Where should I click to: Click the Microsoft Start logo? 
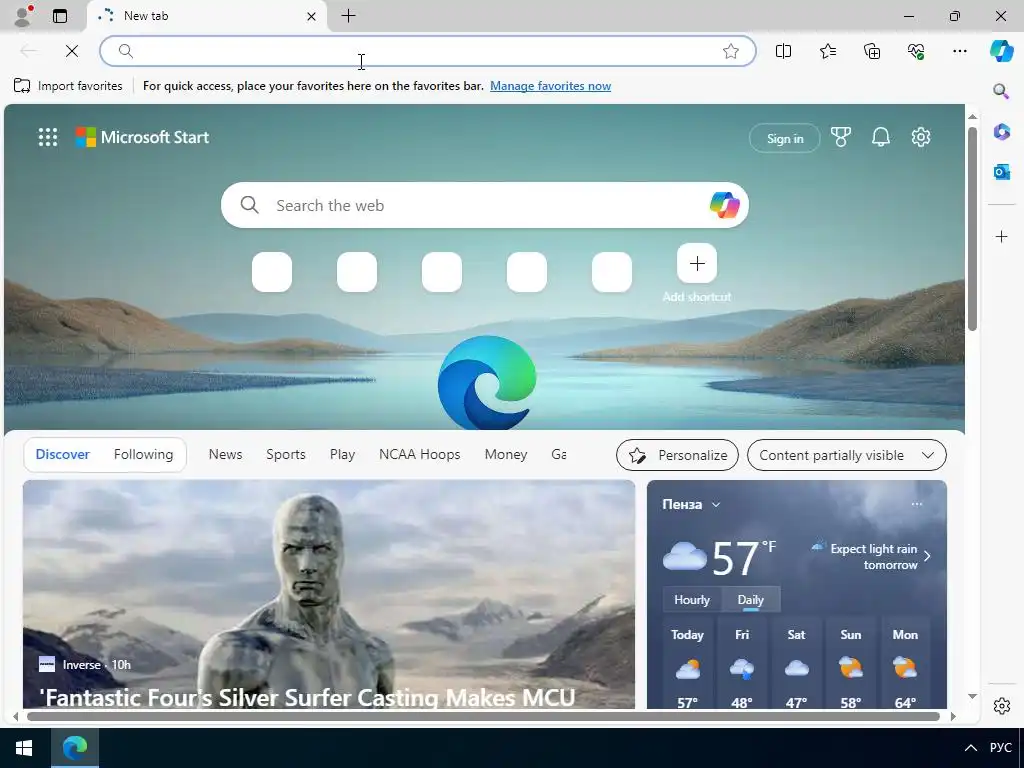click(x=142, y=137)
